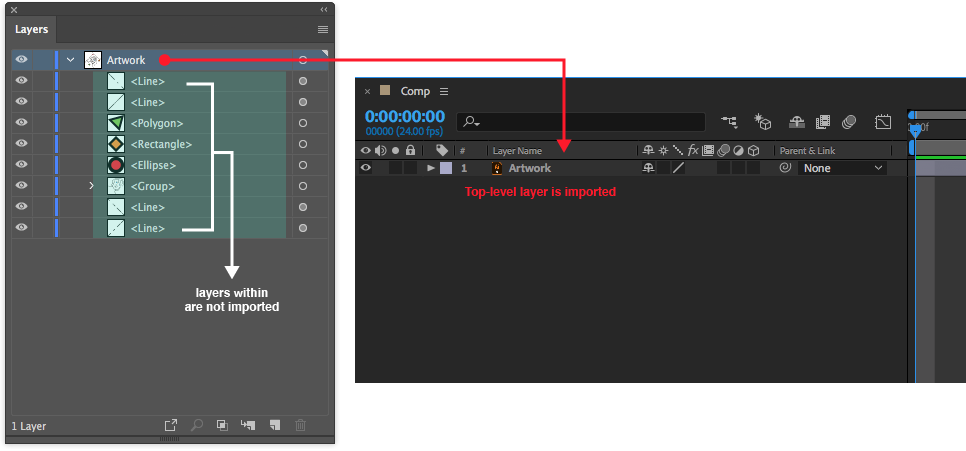Viewport: 966px width, 451px height.
Task: Hide the <Group> sublayer
Action: click(x=22, y=185)
